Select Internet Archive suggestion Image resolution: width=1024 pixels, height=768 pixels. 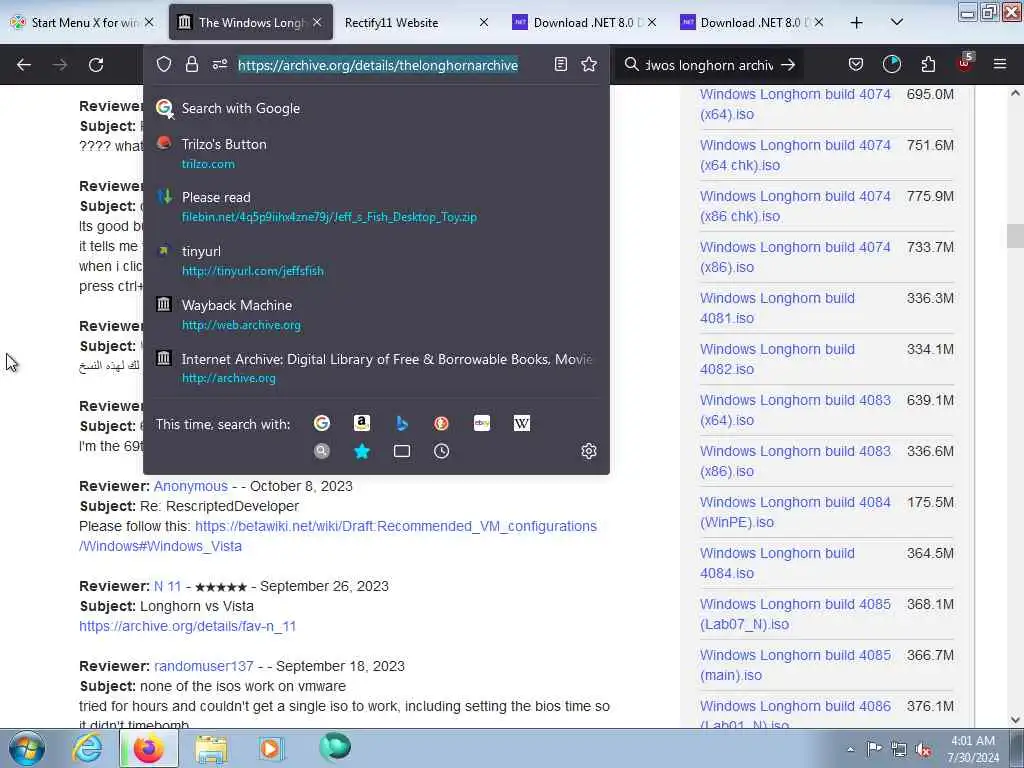point(376,368)
